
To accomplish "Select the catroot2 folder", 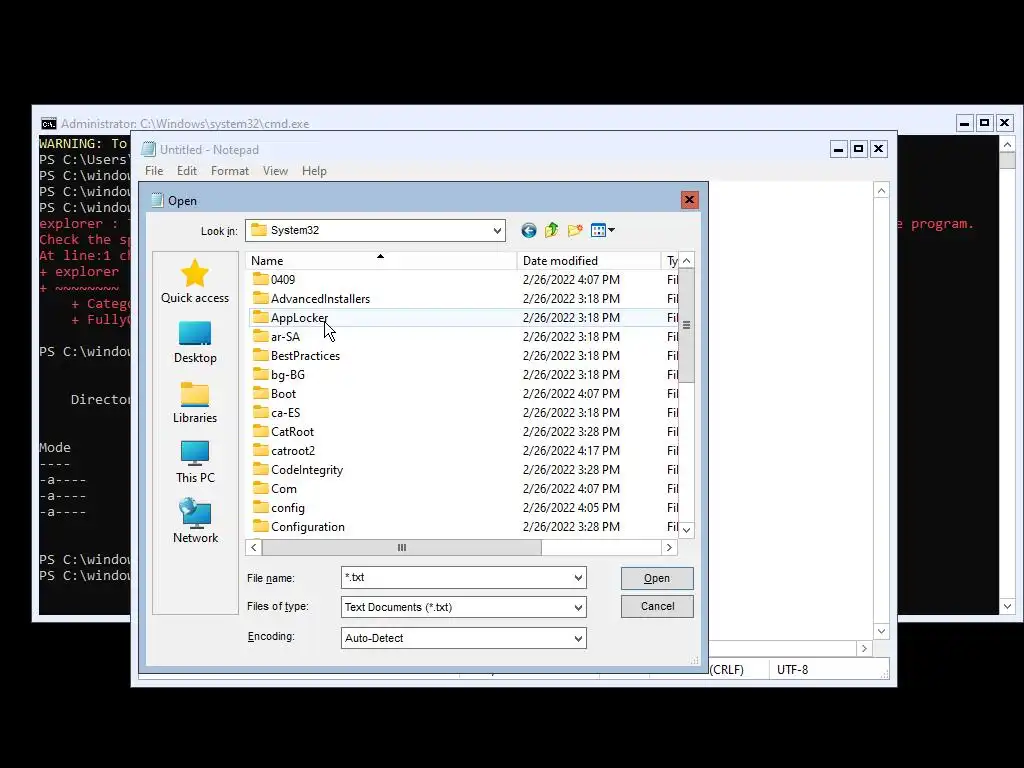I will click(293, 451).
